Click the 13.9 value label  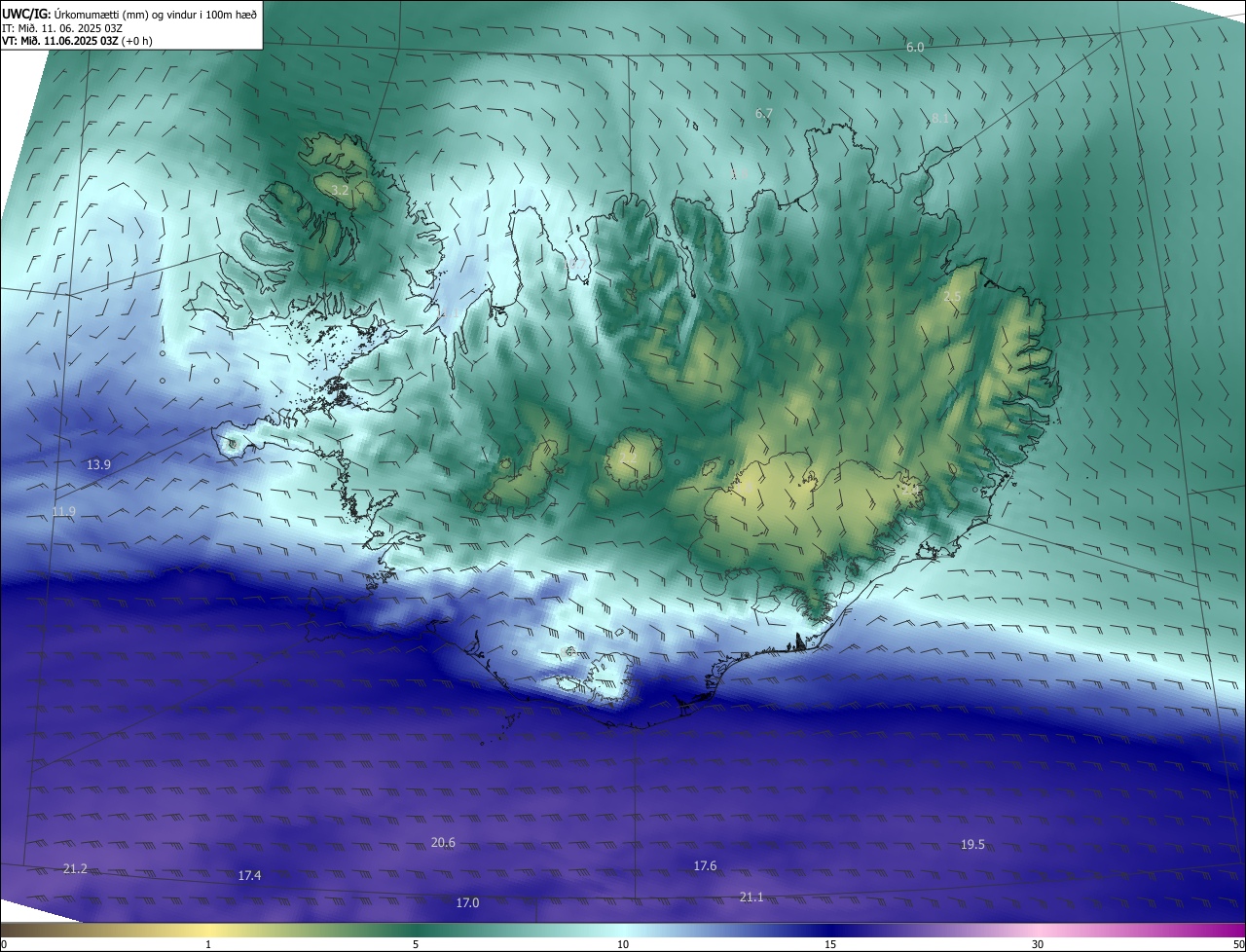[x=98, y=465]
